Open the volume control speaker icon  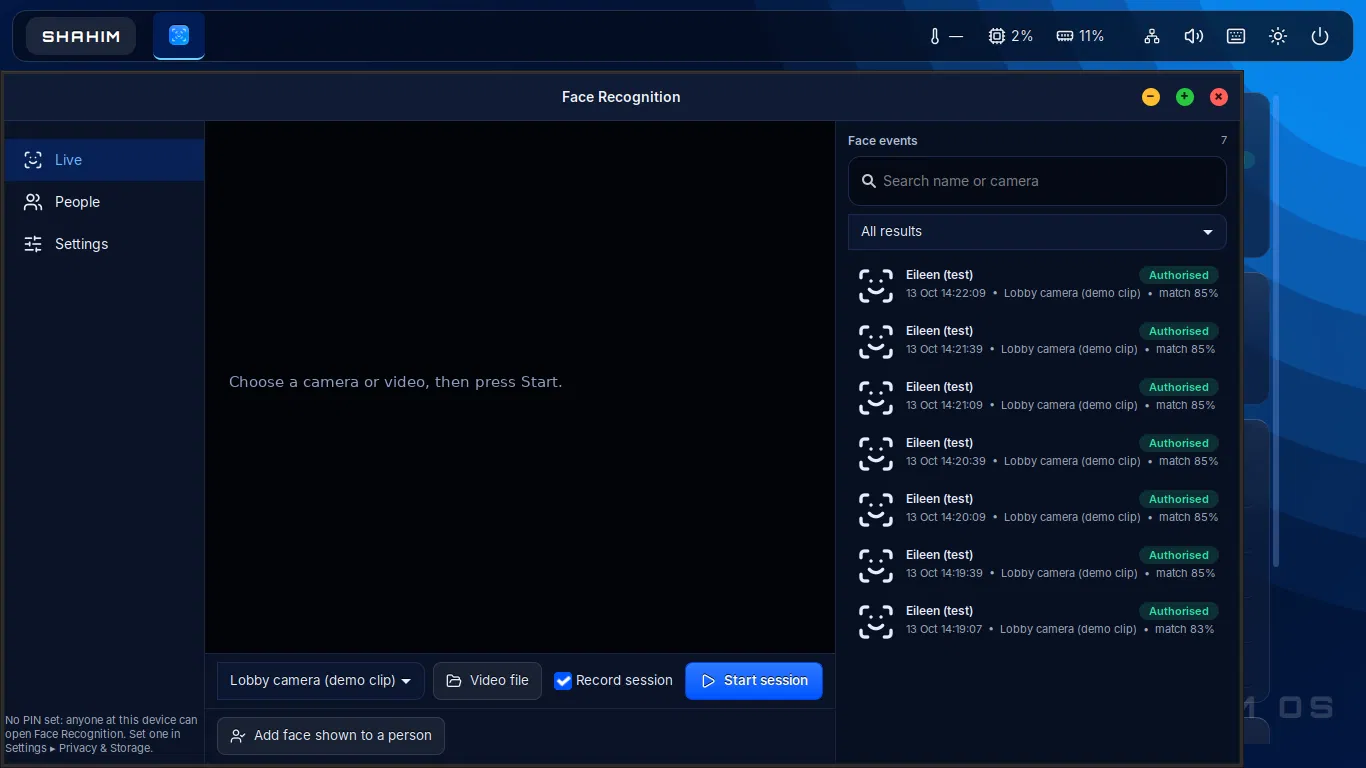coord(1194,36)
